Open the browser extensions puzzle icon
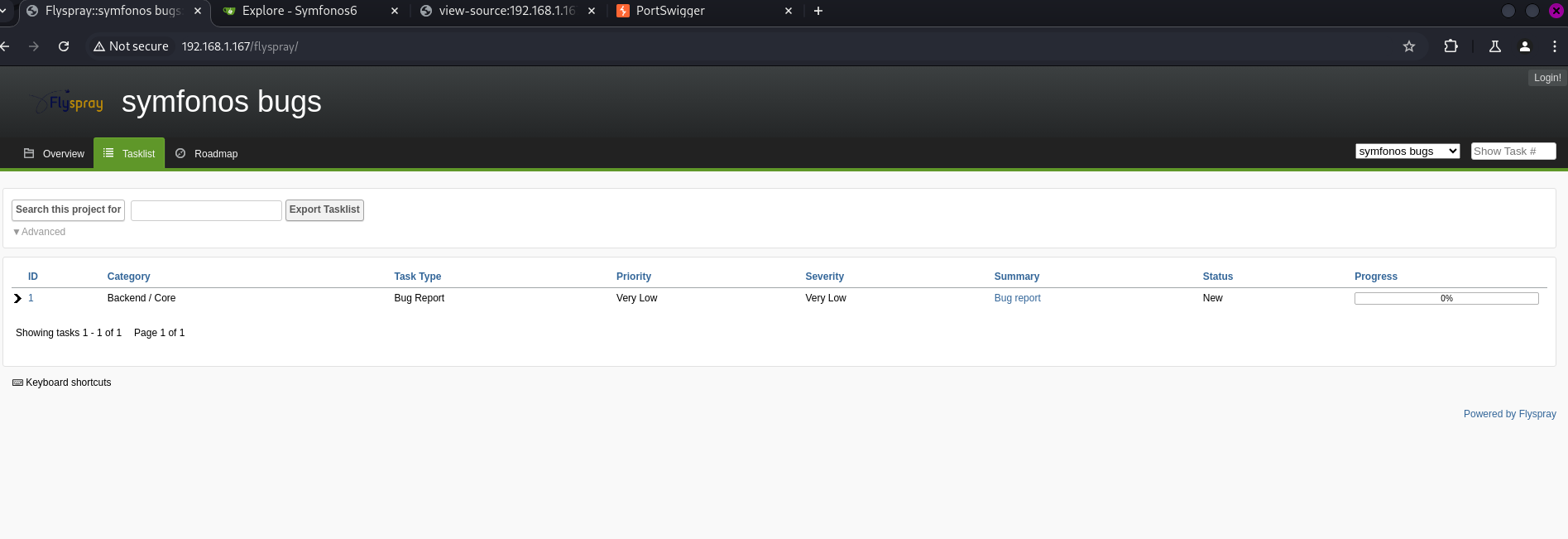 pos(1451,46)
